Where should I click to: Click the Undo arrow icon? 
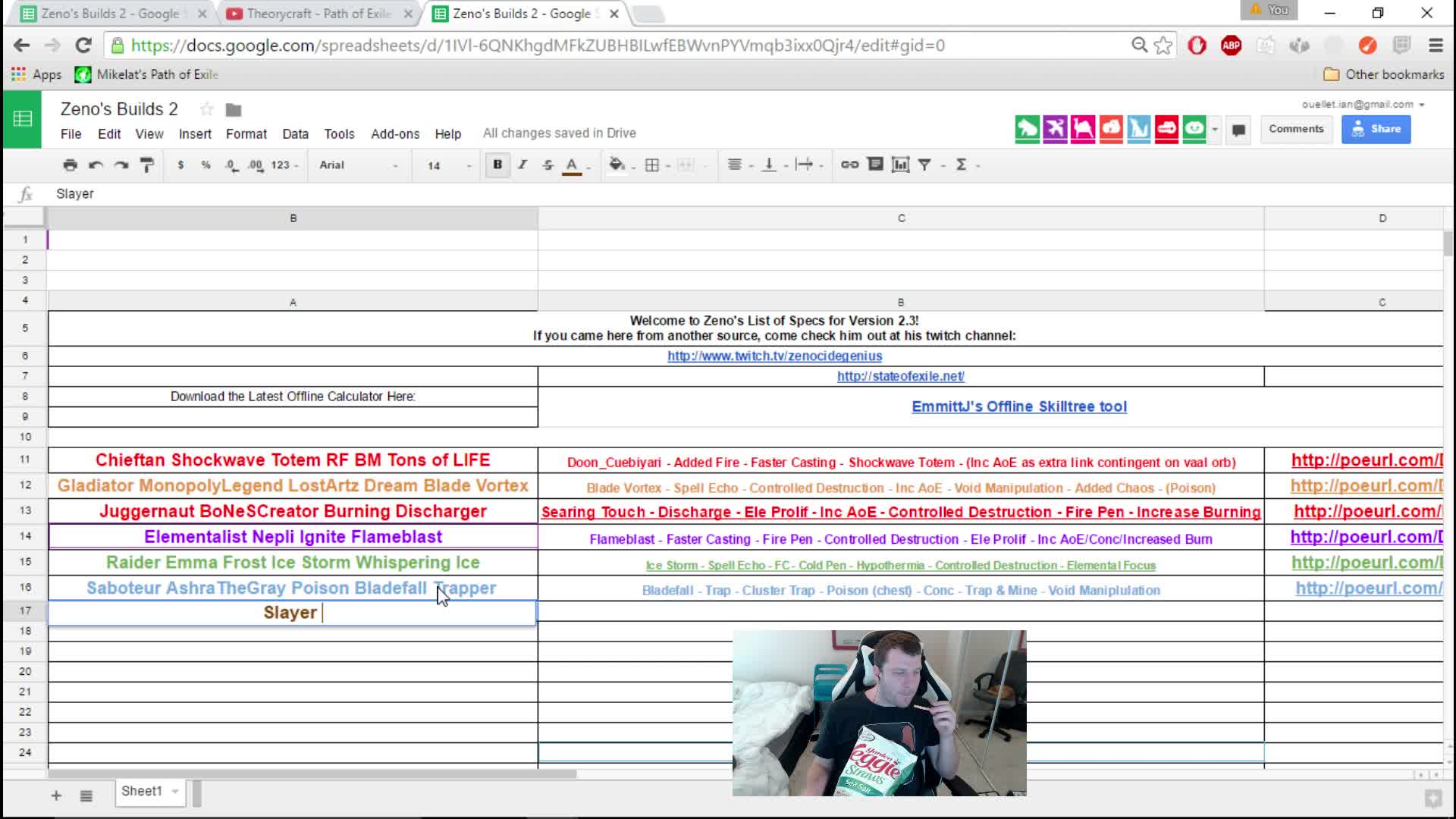(x=96, y=165)
